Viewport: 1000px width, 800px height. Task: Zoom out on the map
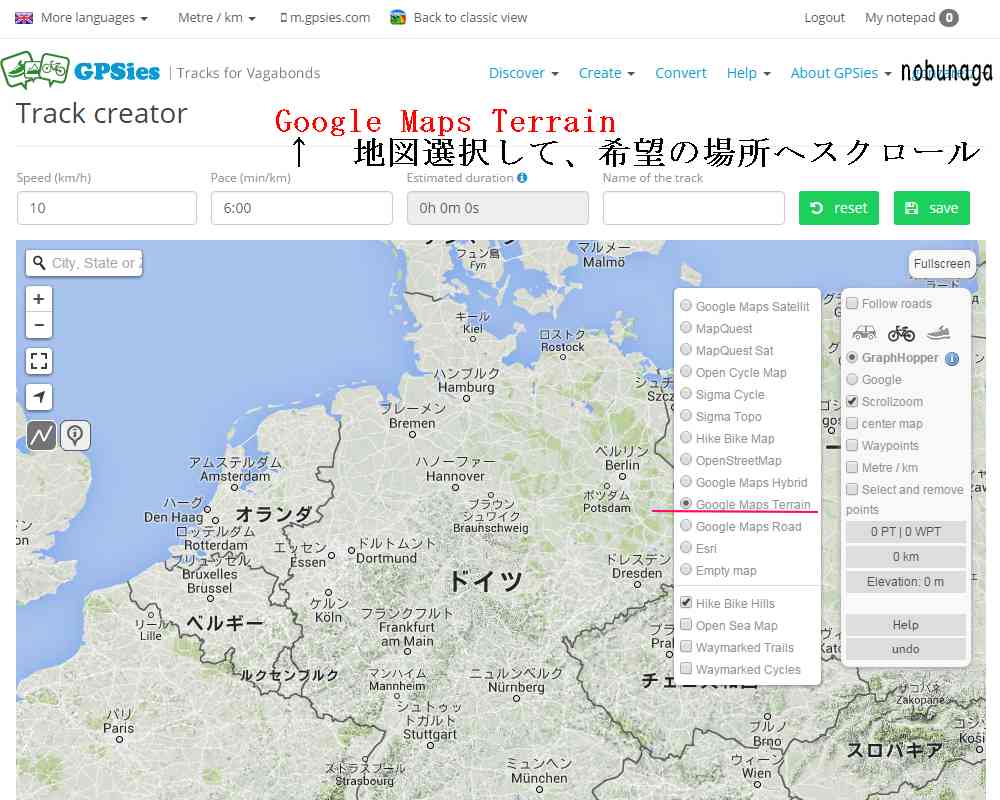(39, 325)
